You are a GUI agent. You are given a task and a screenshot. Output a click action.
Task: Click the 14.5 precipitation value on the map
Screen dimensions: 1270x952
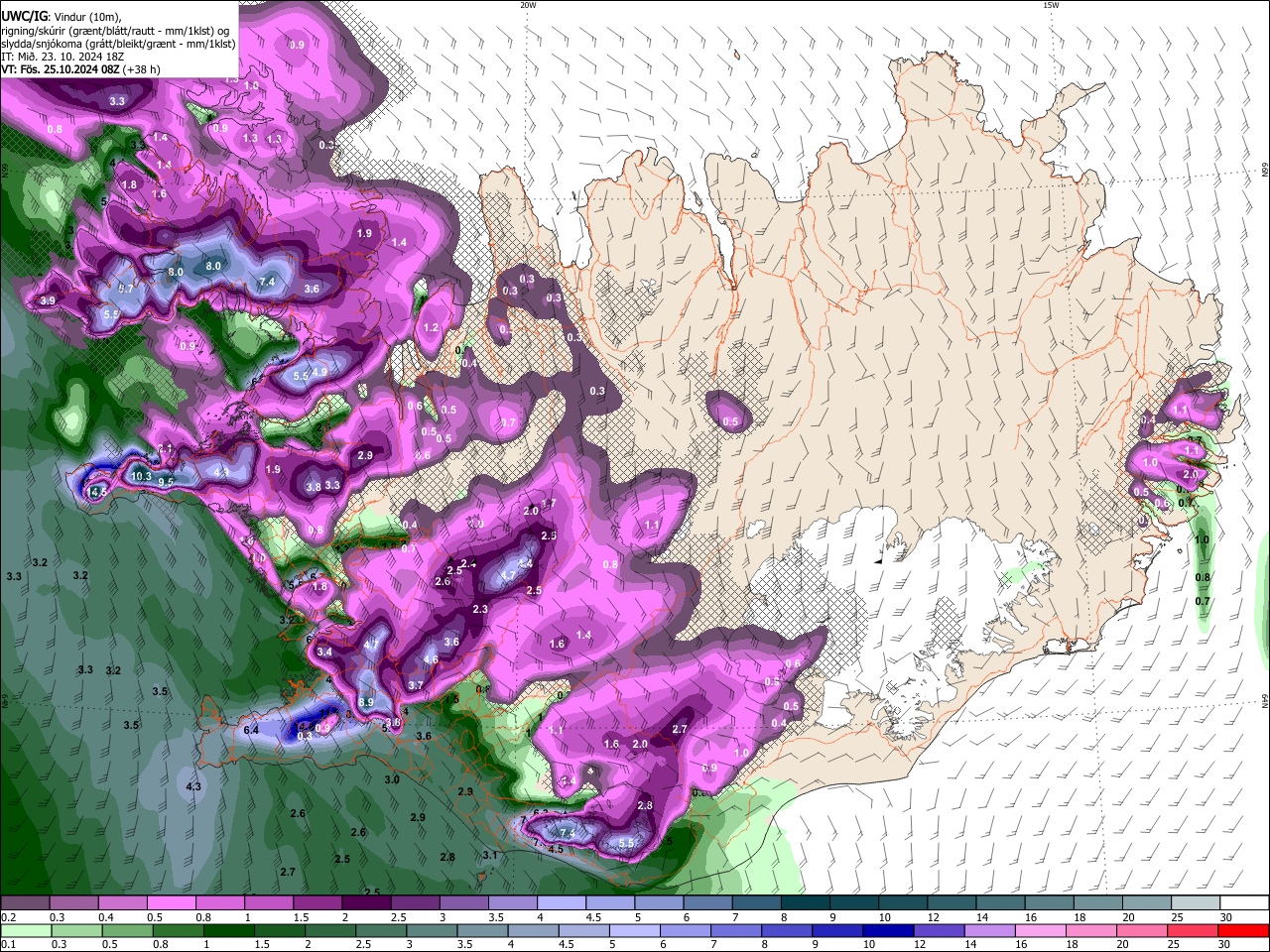pos(97,492)
